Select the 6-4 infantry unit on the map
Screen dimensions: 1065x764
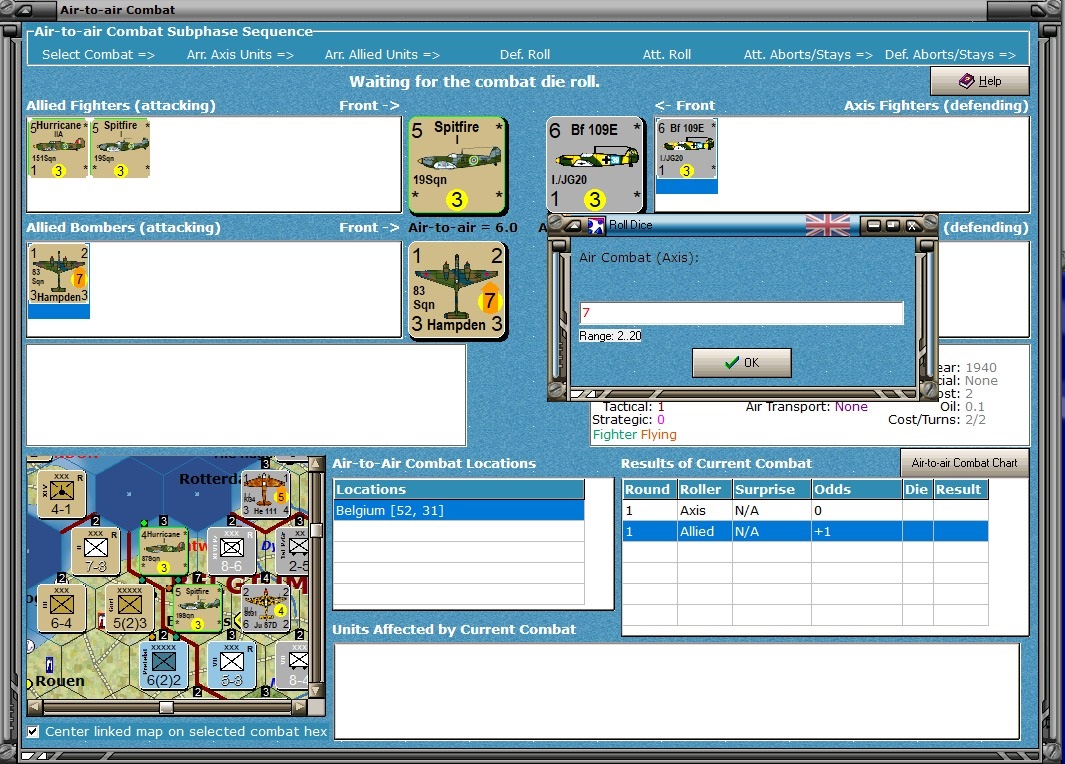pyautogui.click(x=61, y=608)
